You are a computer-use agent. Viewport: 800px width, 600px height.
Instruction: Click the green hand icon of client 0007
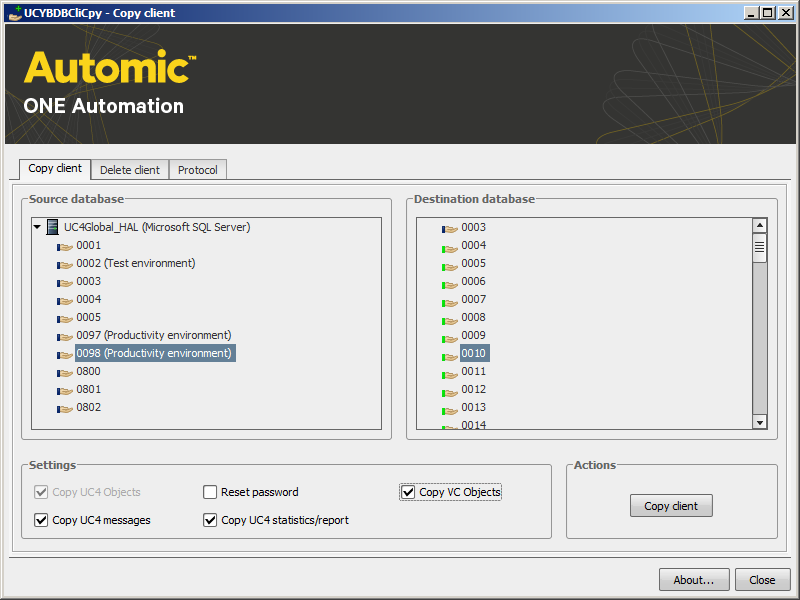tap(450, 301)
